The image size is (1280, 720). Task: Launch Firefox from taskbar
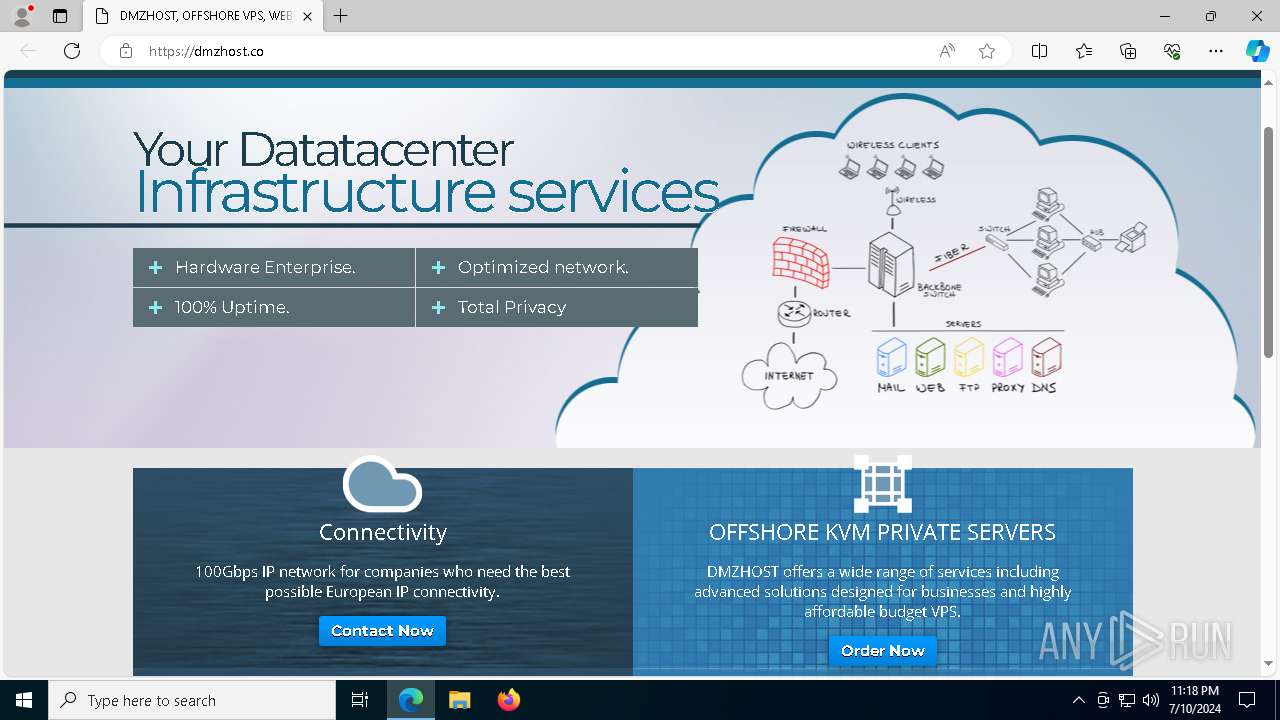(508, 700)
